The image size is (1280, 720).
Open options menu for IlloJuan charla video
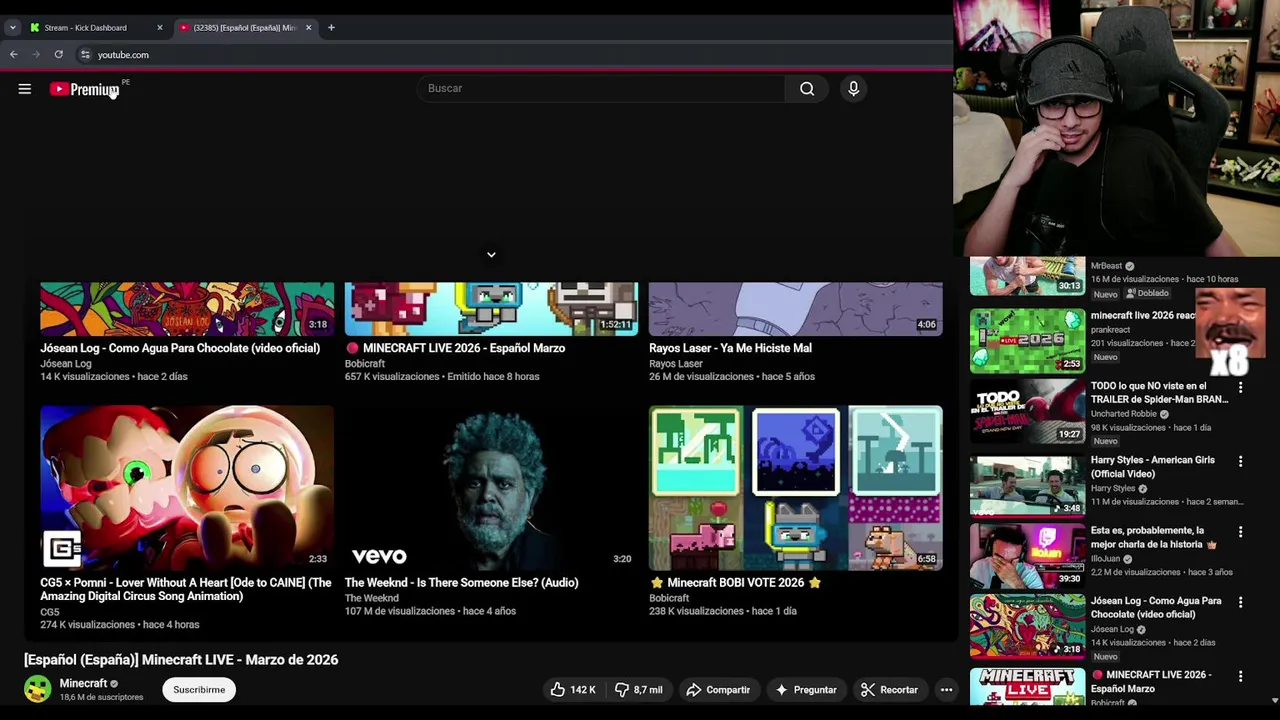pyautogui.click(x=1241, y=533)
